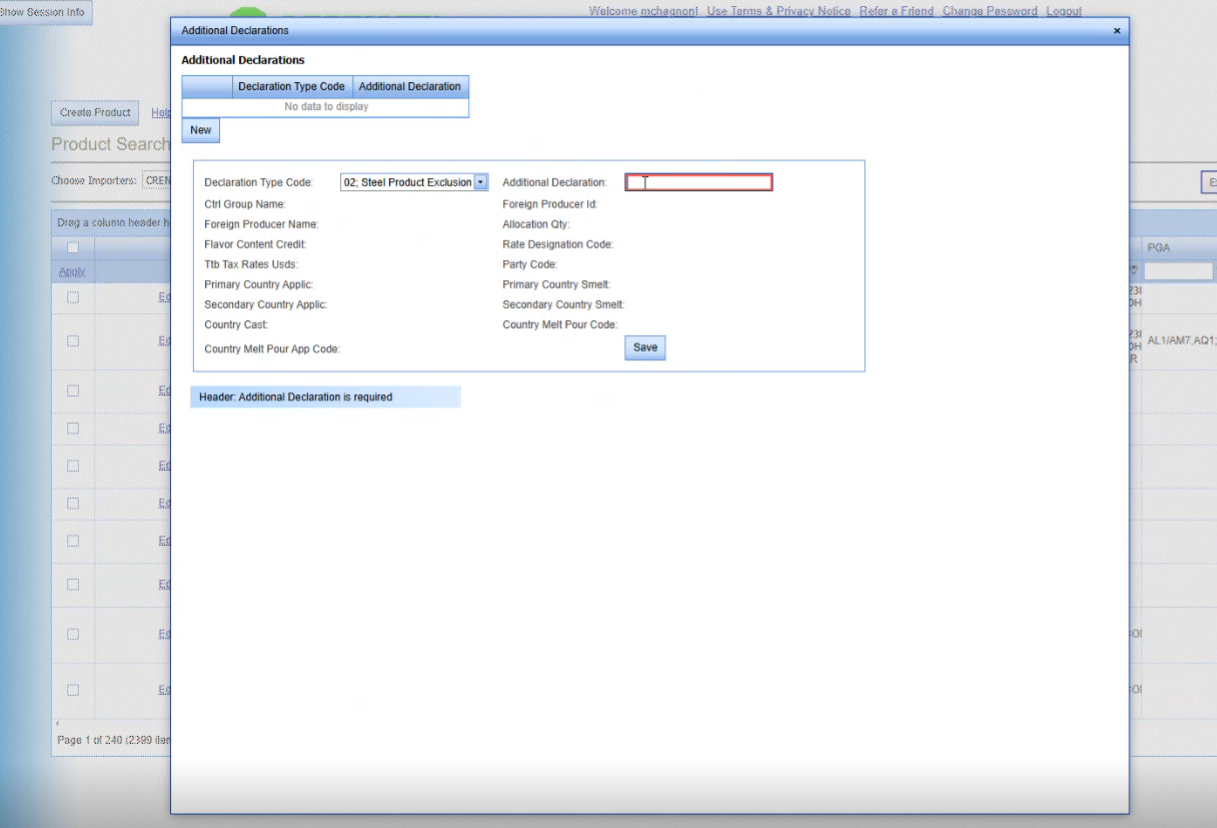Image resolution: width=1217 pixels, height=828 pixels.
Task: Close the Additional Declarations dialog
Action: click(x=1117, y=31)
